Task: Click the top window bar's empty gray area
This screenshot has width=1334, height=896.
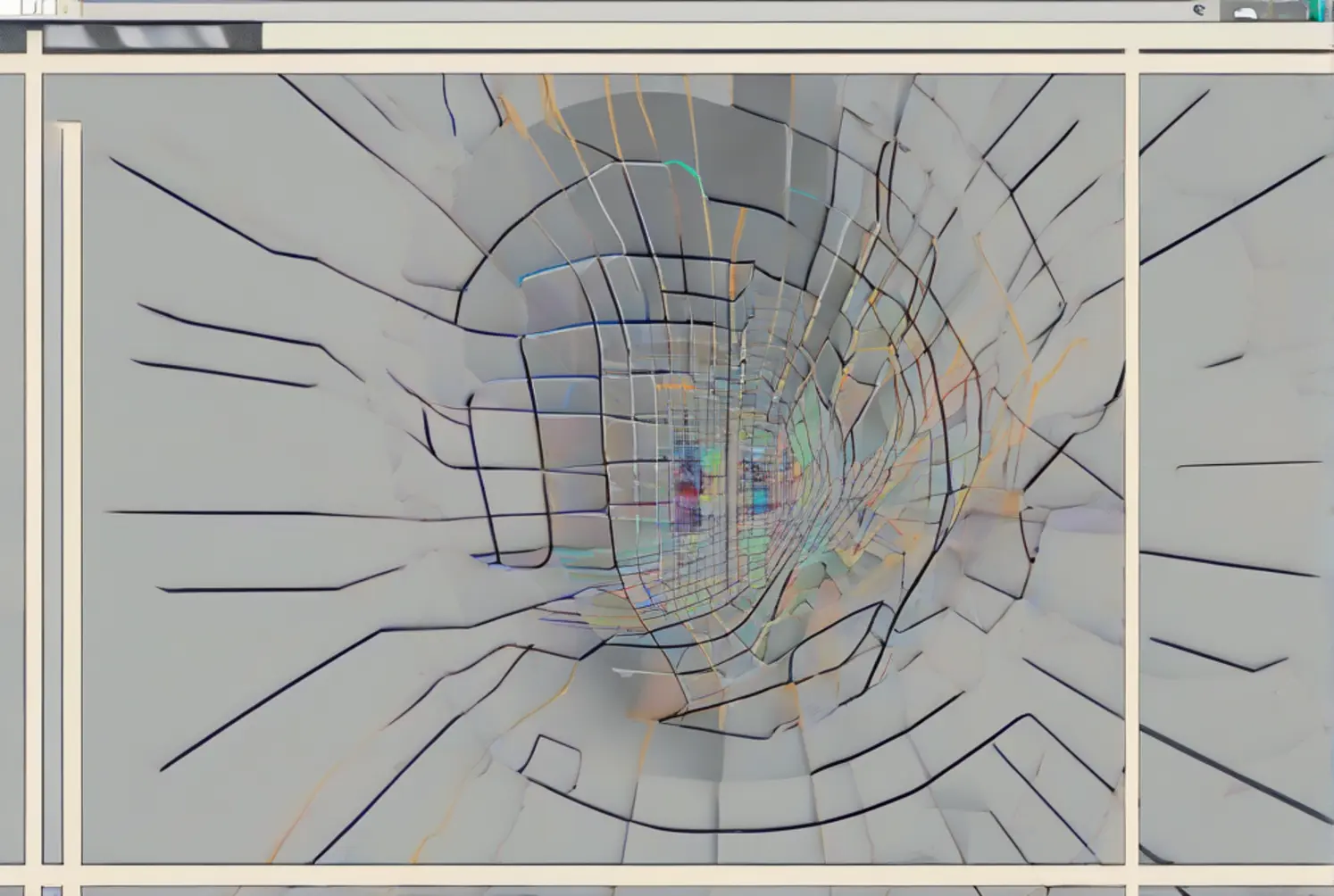Action: pyautogui.click(x=625, y=9)
